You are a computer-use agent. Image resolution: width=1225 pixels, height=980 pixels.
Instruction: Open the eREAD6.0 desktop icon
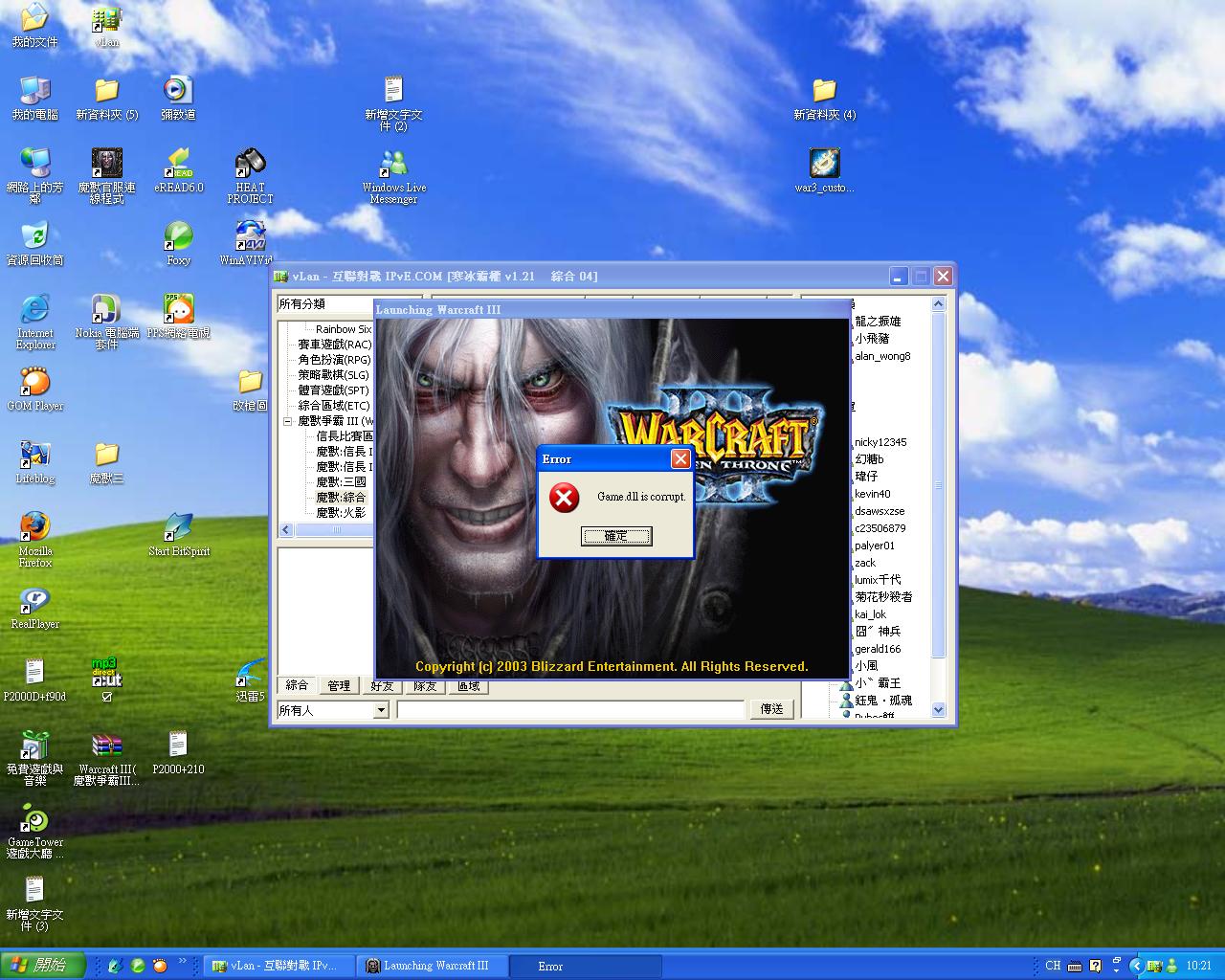pyautogui.click(x=178, y=164)
